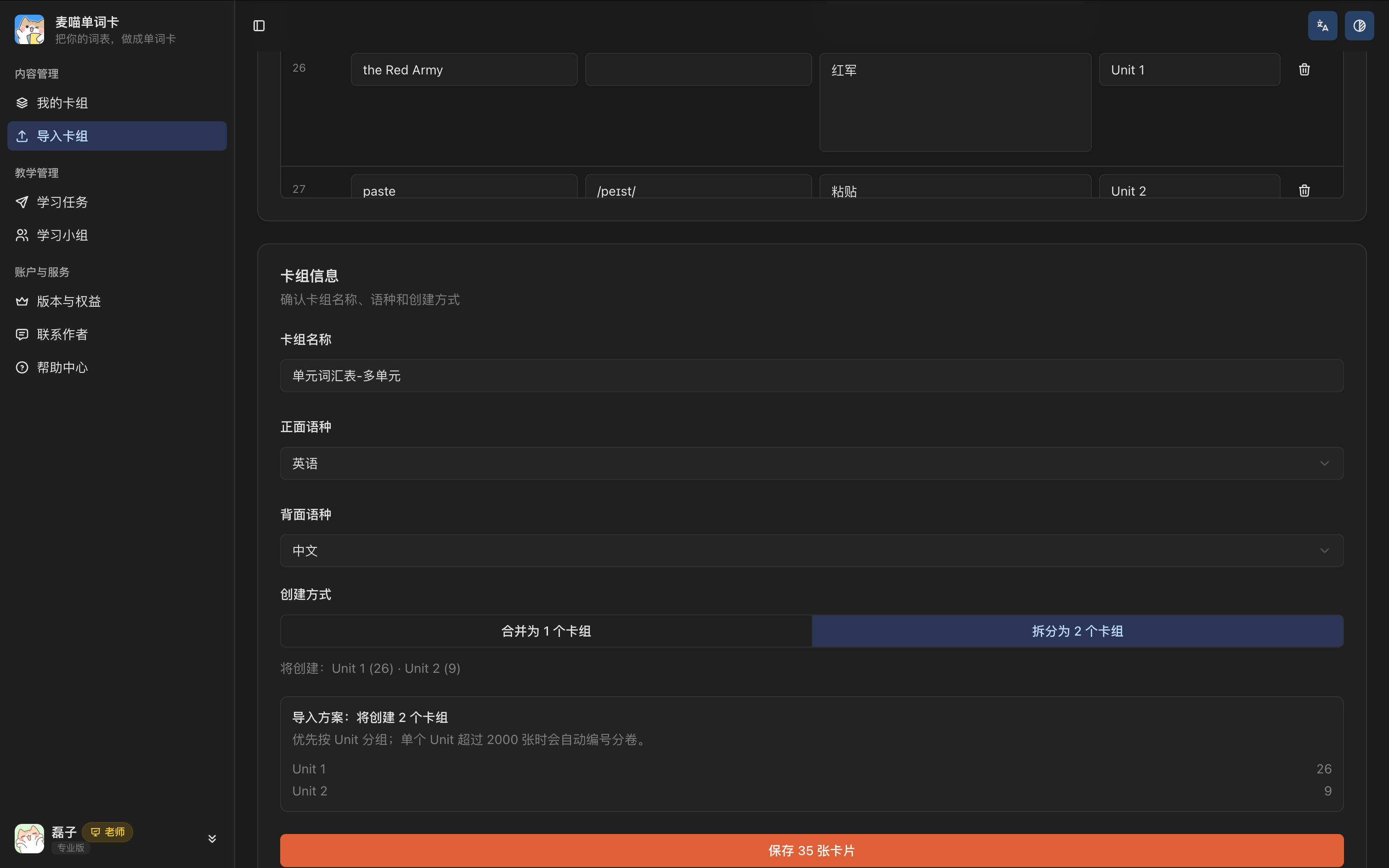Click the 老师 badge next to 磊子
This screenshot has height=868, width=1389.
tap(107, 832)
